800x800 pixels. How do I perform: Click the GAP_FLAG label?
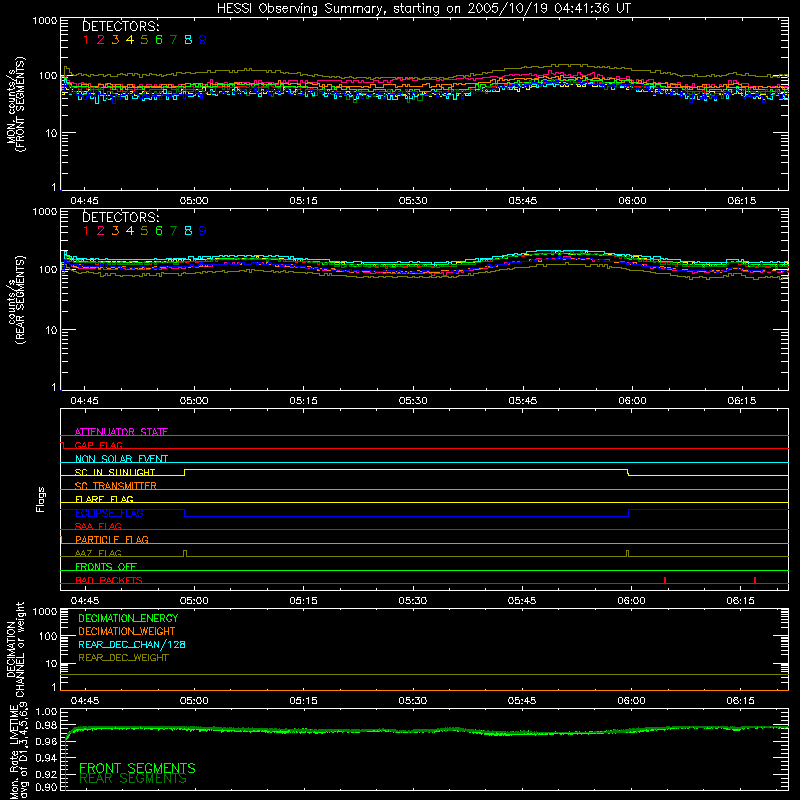(x=98, y=445)
